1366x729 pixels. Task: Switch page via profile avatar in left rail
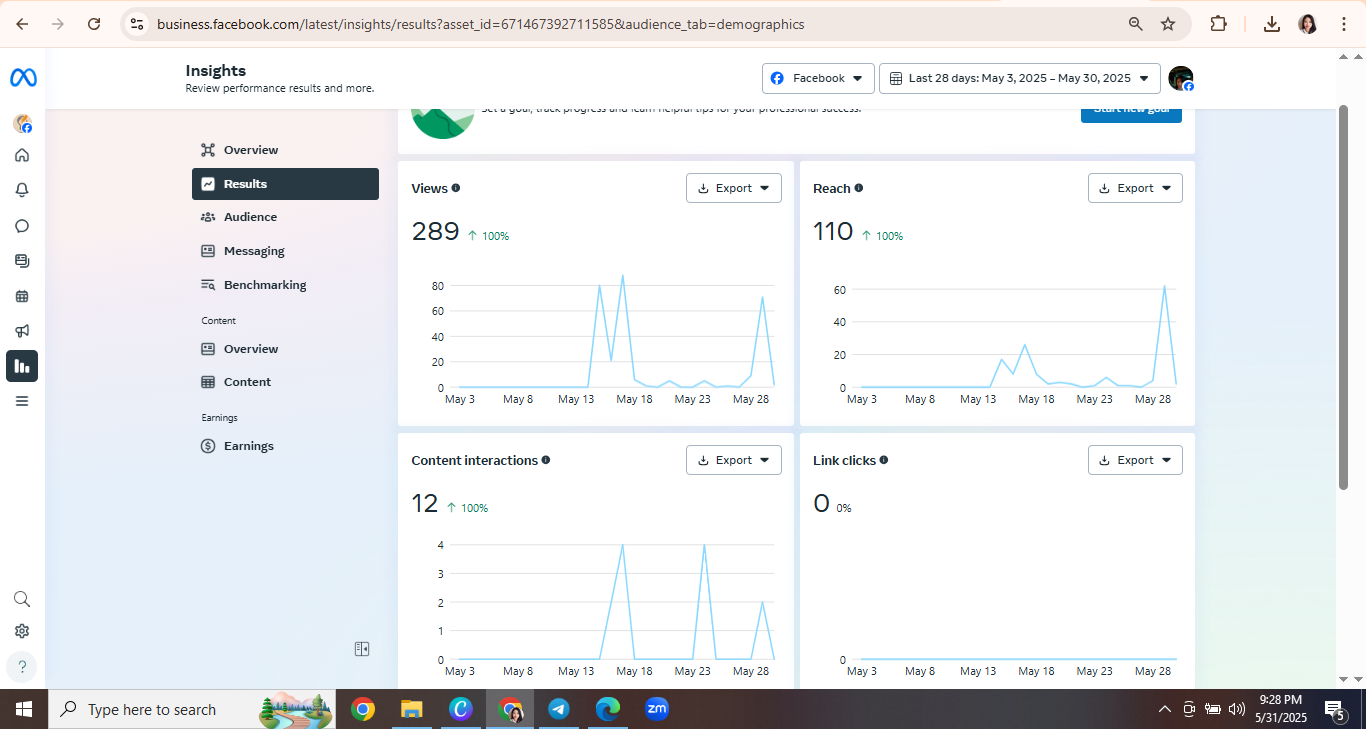22,123
